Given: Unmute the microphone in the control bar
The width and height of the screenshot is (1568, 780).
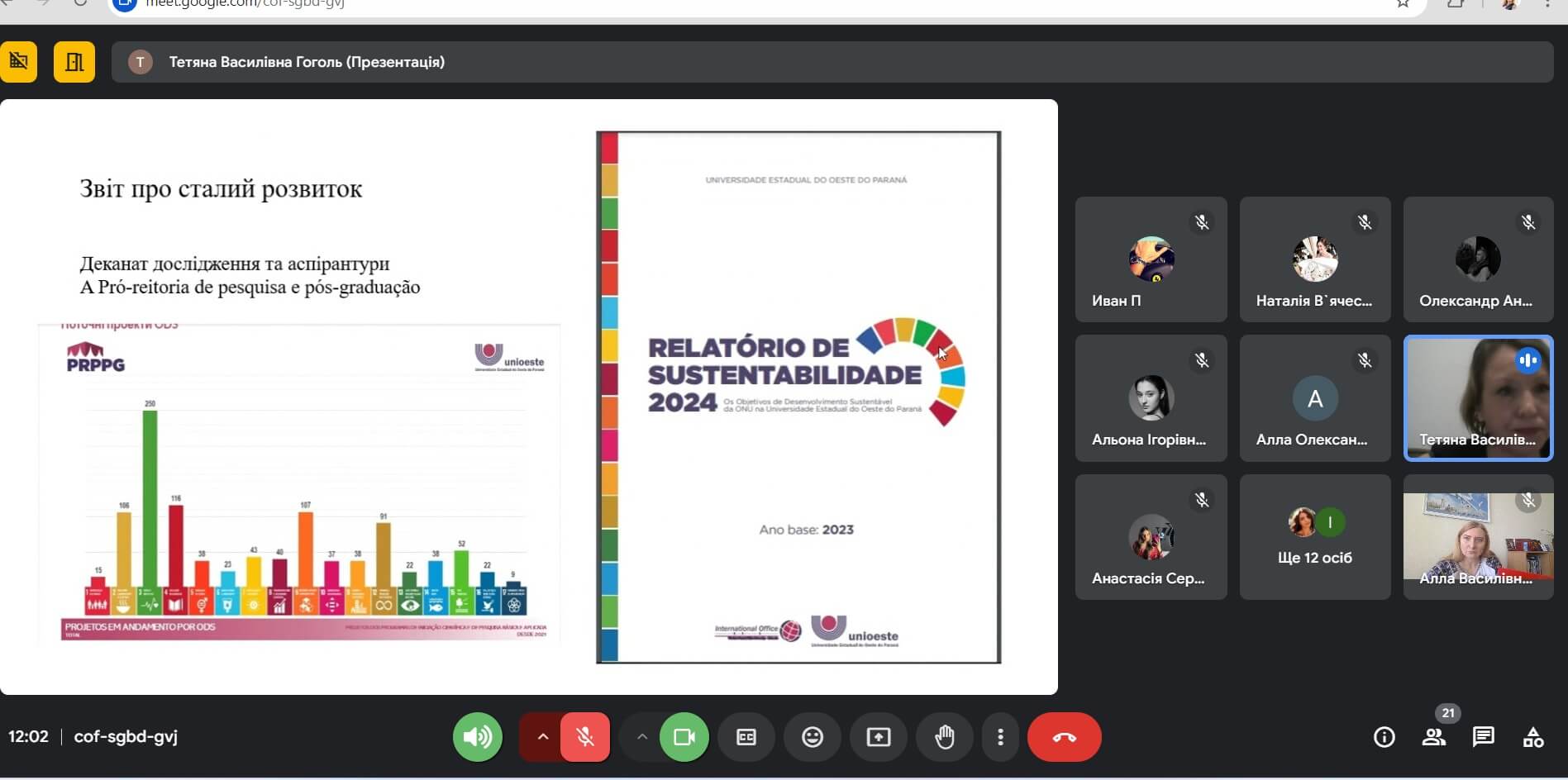Looking at the screenshot, I should [x=585, y=736].
